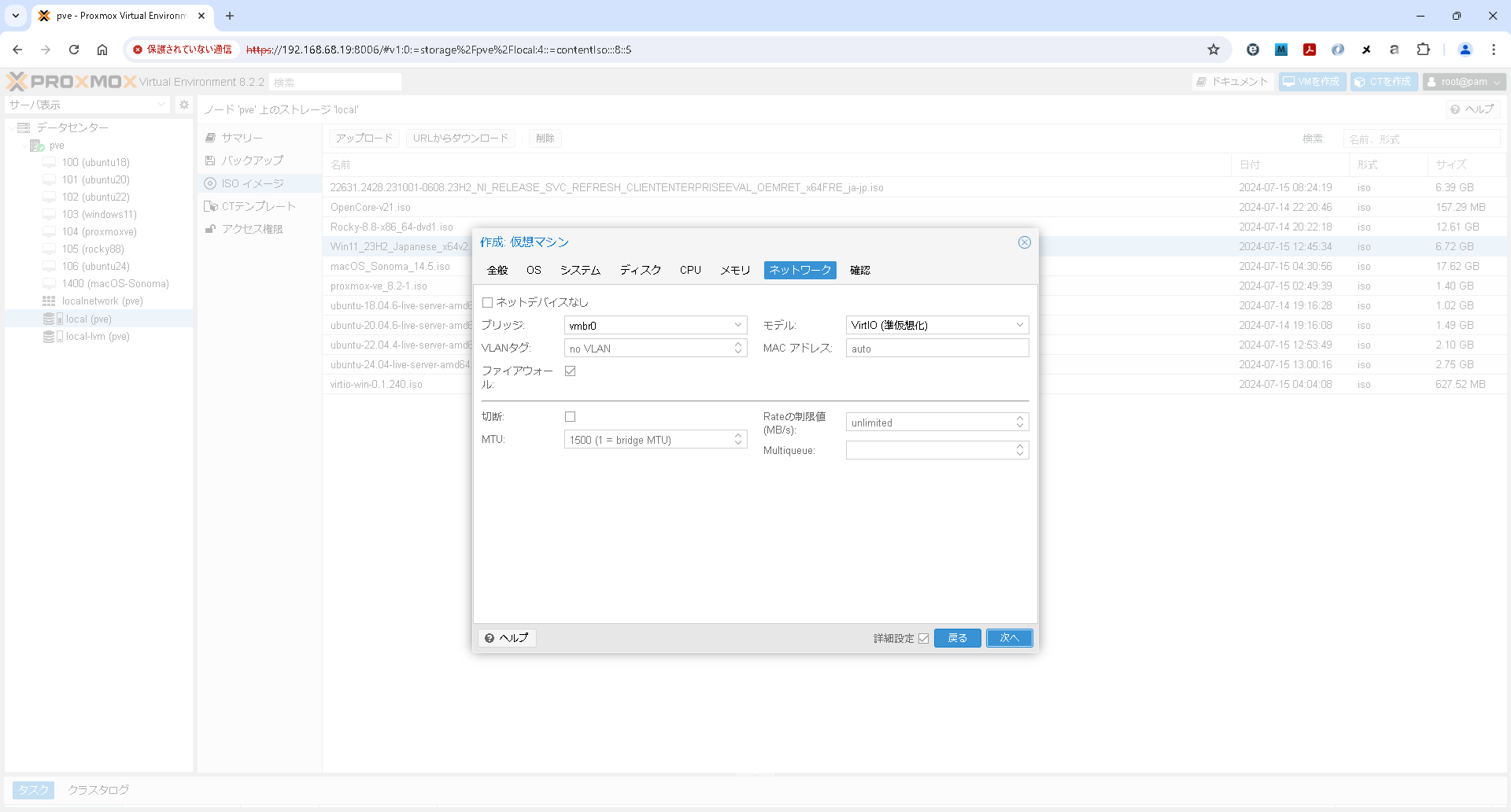The width and height of the screenshot is (1511, 812).
Task: Open クラスタログ tab
Action: click(98, 790)
